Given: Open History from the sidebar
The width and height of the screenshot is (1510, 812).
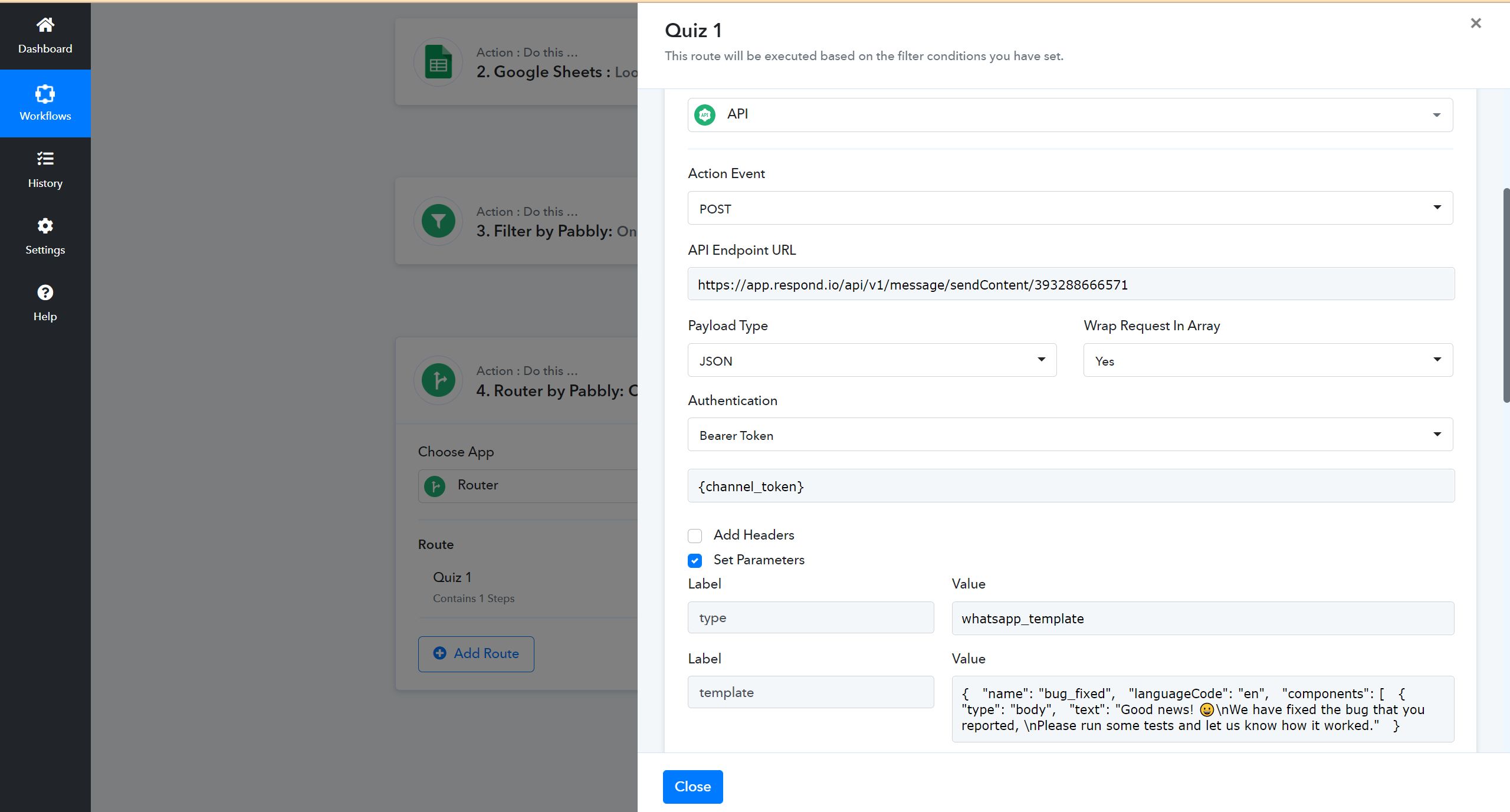Looking at the screenshot, I should pos(45,170).
